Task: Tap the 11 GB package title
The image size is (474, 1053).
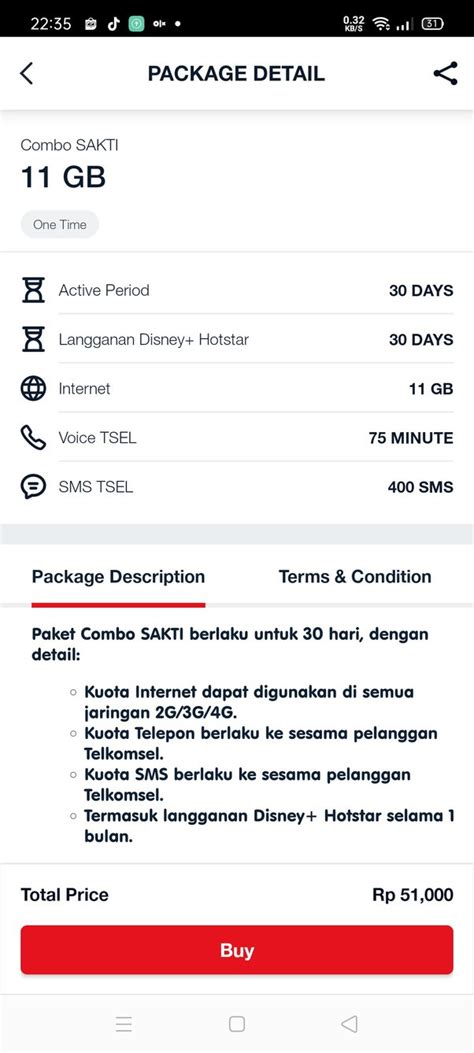Action: (x=63, y=177)
